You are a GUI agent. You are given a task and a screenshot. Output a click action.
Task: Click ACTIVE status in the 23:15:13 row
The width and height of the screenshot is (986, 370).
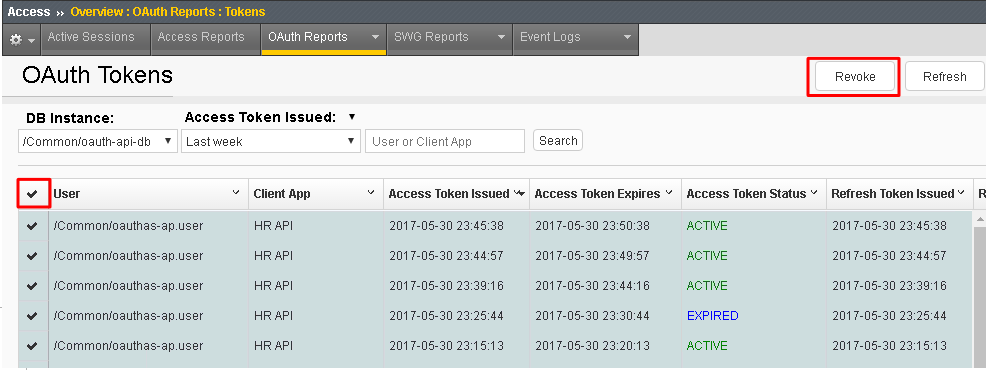tap(707, 345)
